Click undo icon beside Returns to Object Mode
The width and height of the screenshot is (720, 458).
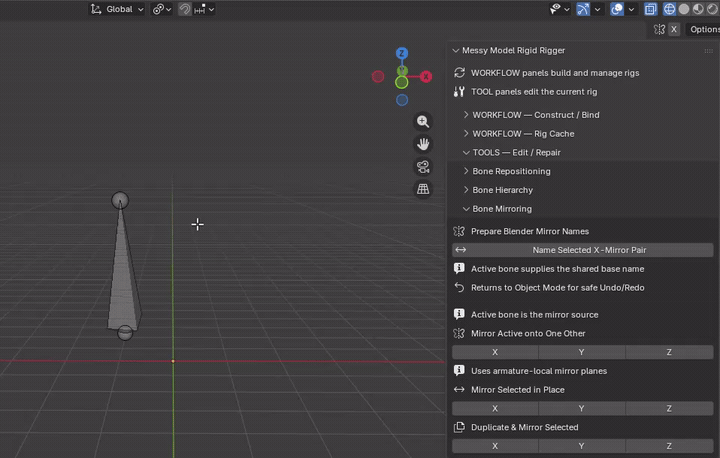(459, 288)
